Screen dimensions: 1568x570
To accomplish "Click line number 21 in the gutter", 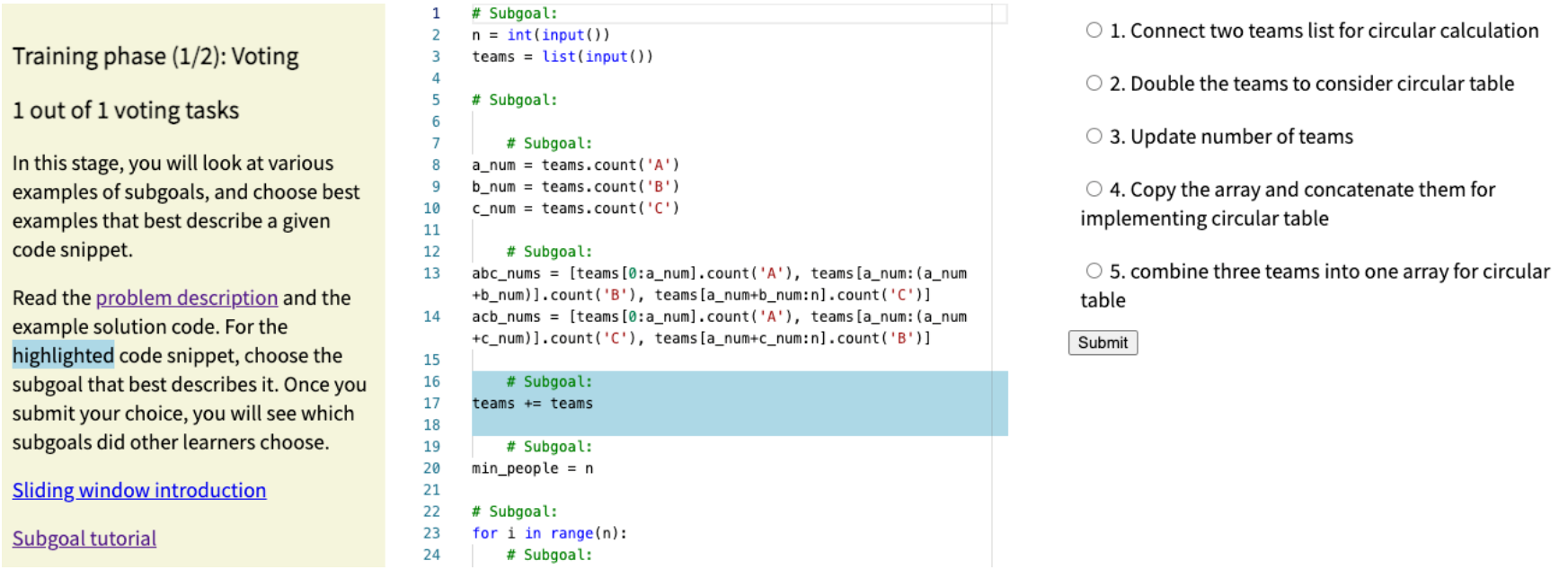I will tap(432, 490).
